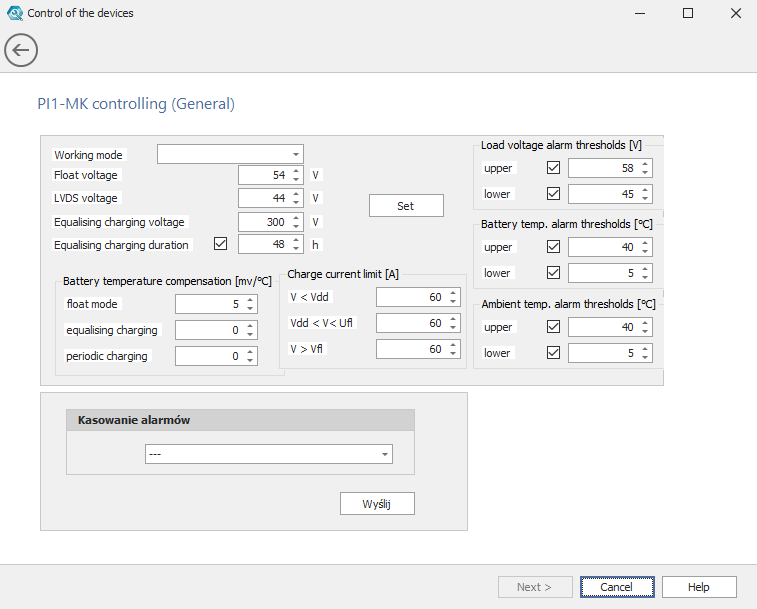Open the Kasowanie alarmów dropdown
Screen dimensions: 757x609
pyautogui.click(x=269, y=454)
